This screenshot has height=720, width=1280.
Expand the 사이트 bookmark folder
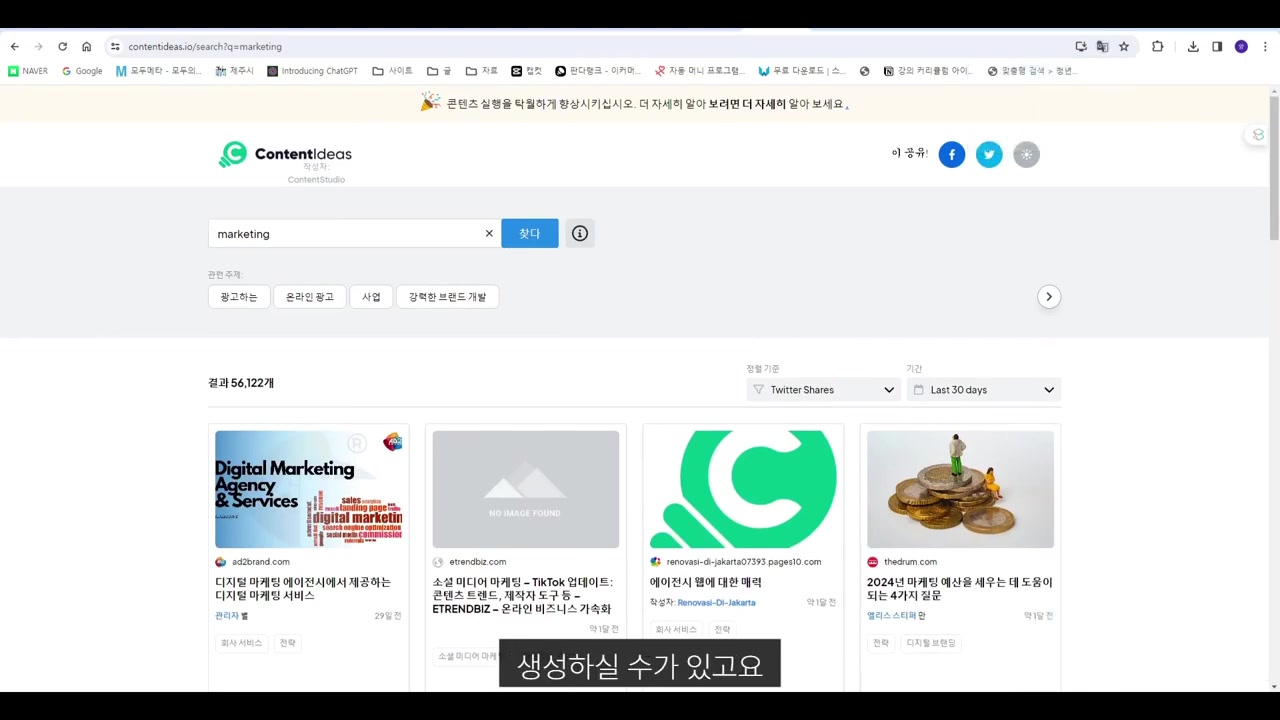[392, 71]
